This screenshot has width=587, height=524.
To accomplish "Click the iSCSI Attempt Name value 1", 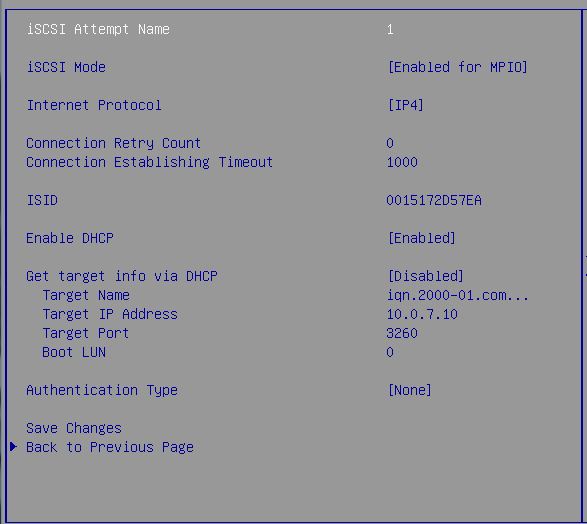I will pyautogui.click(x=390, y=29).
